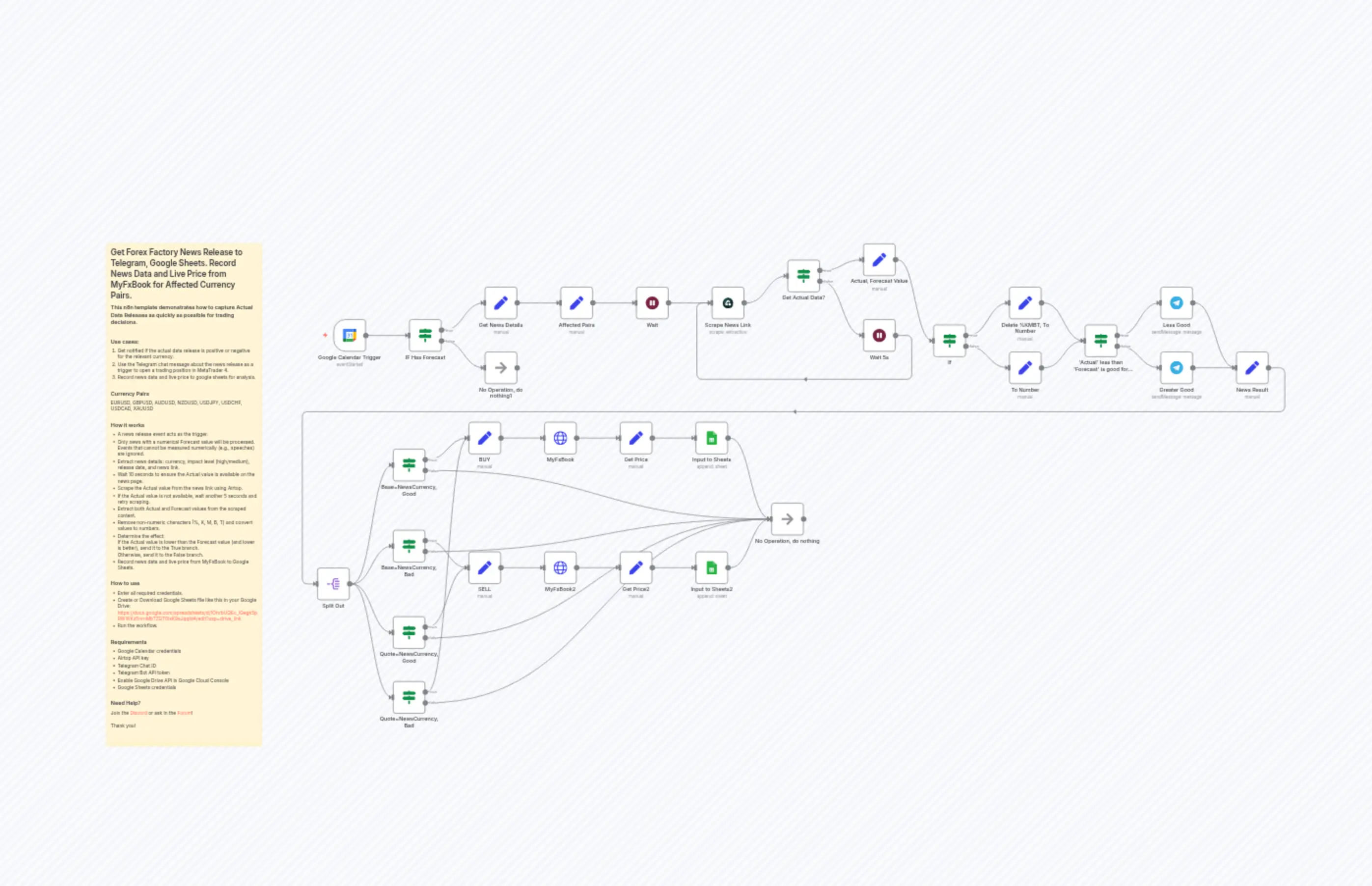Image resolution: width=1372 pixels, height=886 pixels.
Task: Click the Google Calendar Trigger node icon
Action: point(349,334)
